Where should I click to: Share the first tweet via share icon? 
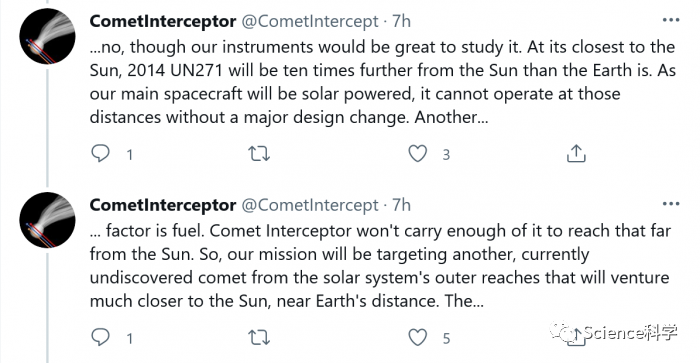[576, 154]
